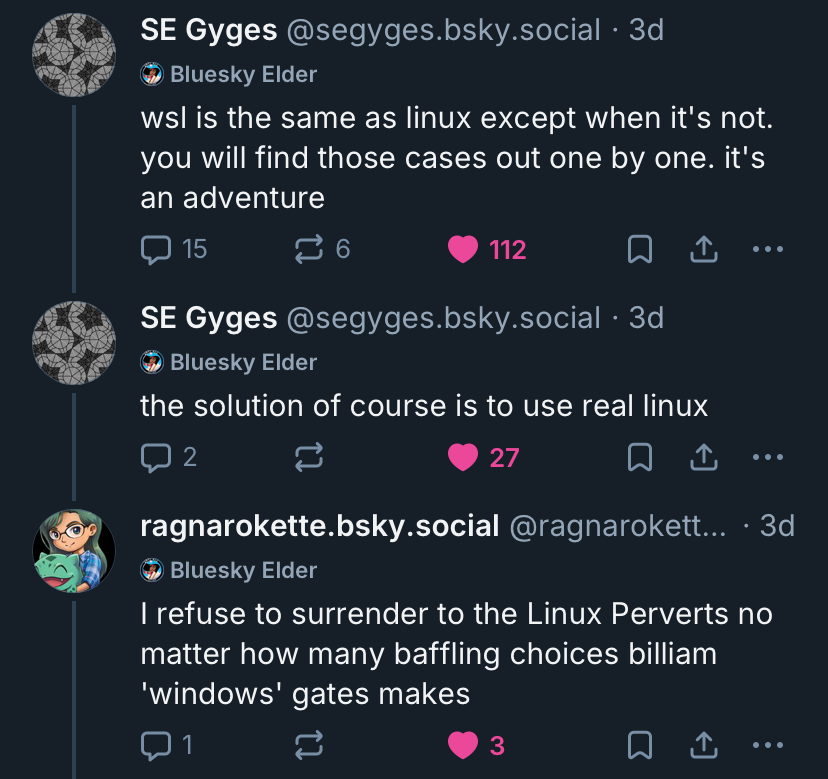Reply to the wsl adventure post
Image resolution: width=828 pixels, height=779 pixels.
157,249
